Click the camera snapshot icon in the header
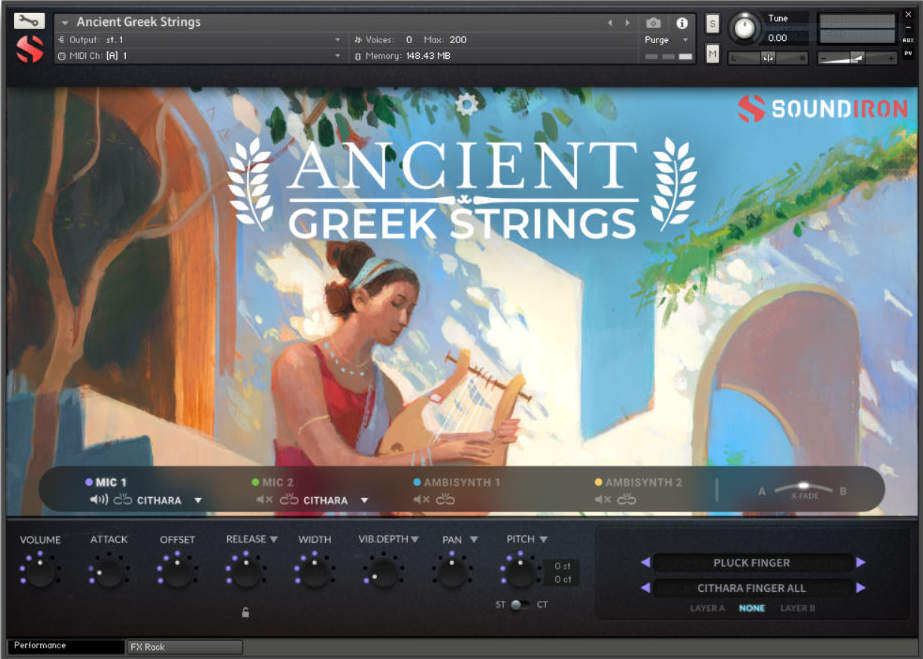 [x=653, y=22]
